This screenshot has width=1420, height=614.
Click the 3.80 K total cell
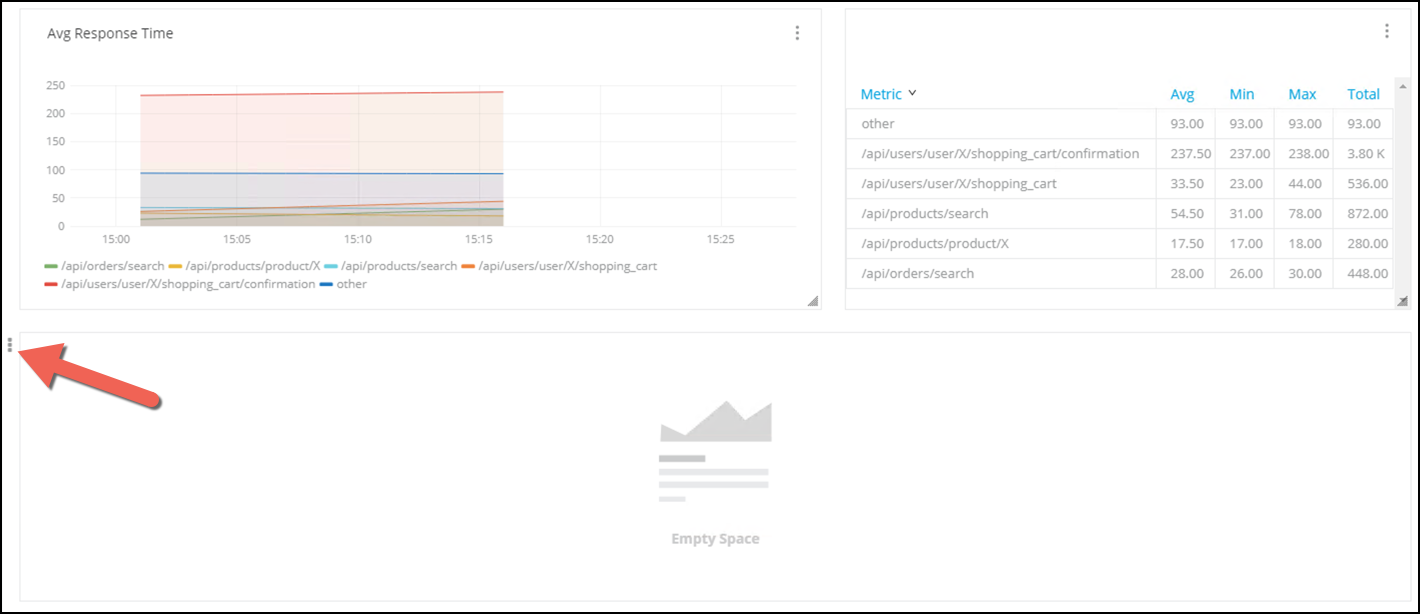coord(1365,154)
